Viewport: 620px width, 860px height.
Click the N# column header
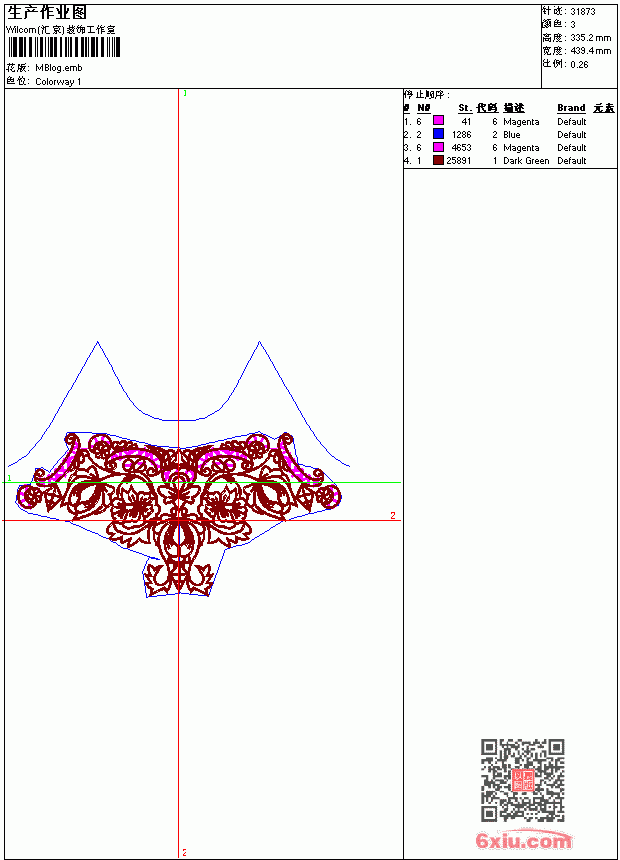point(424,108)
